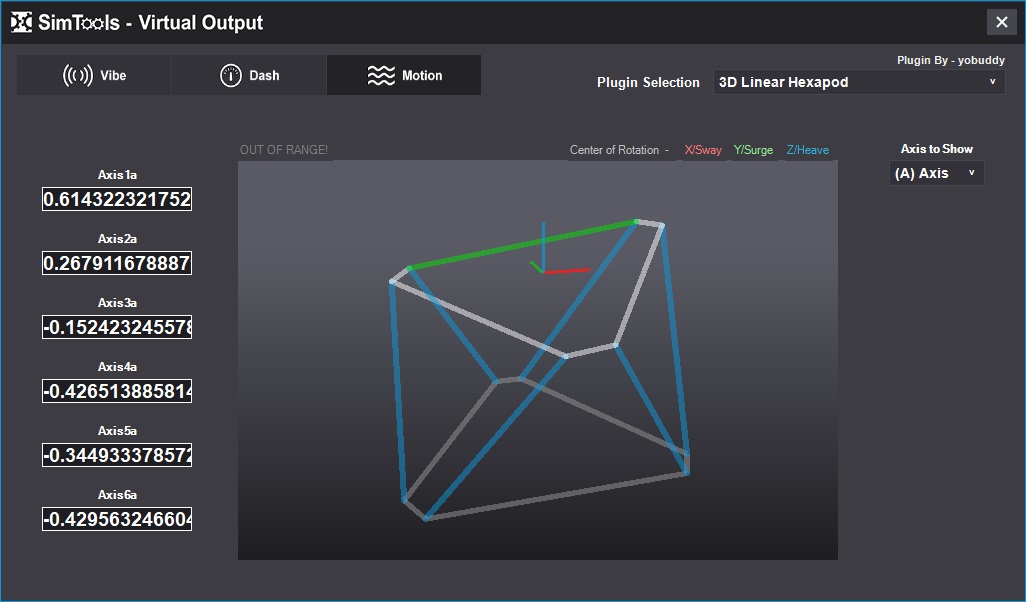
Task: Click the Axis6a value field
Action: coord(117,519)
